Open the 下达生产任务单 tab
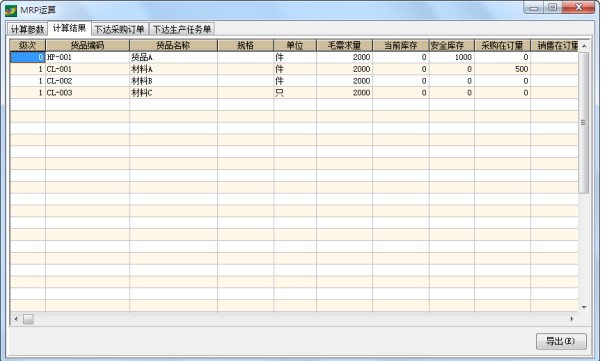This screenshot has width=601, height=361. pyautogui.click(x=182, y=29)
